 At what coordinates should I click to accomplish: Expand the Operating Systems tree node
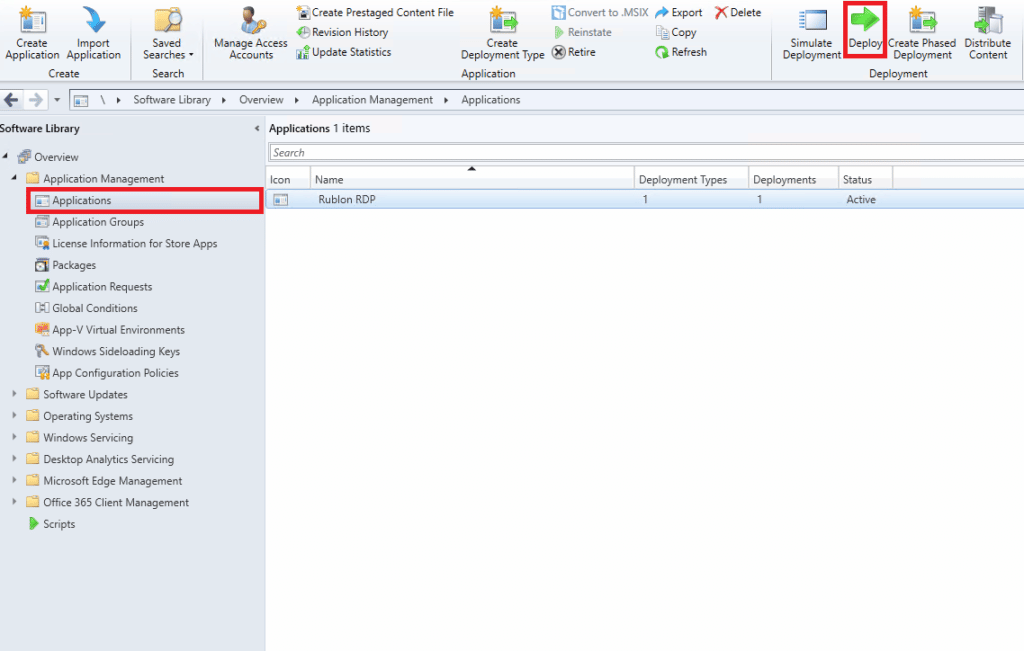tap(15, 416)
